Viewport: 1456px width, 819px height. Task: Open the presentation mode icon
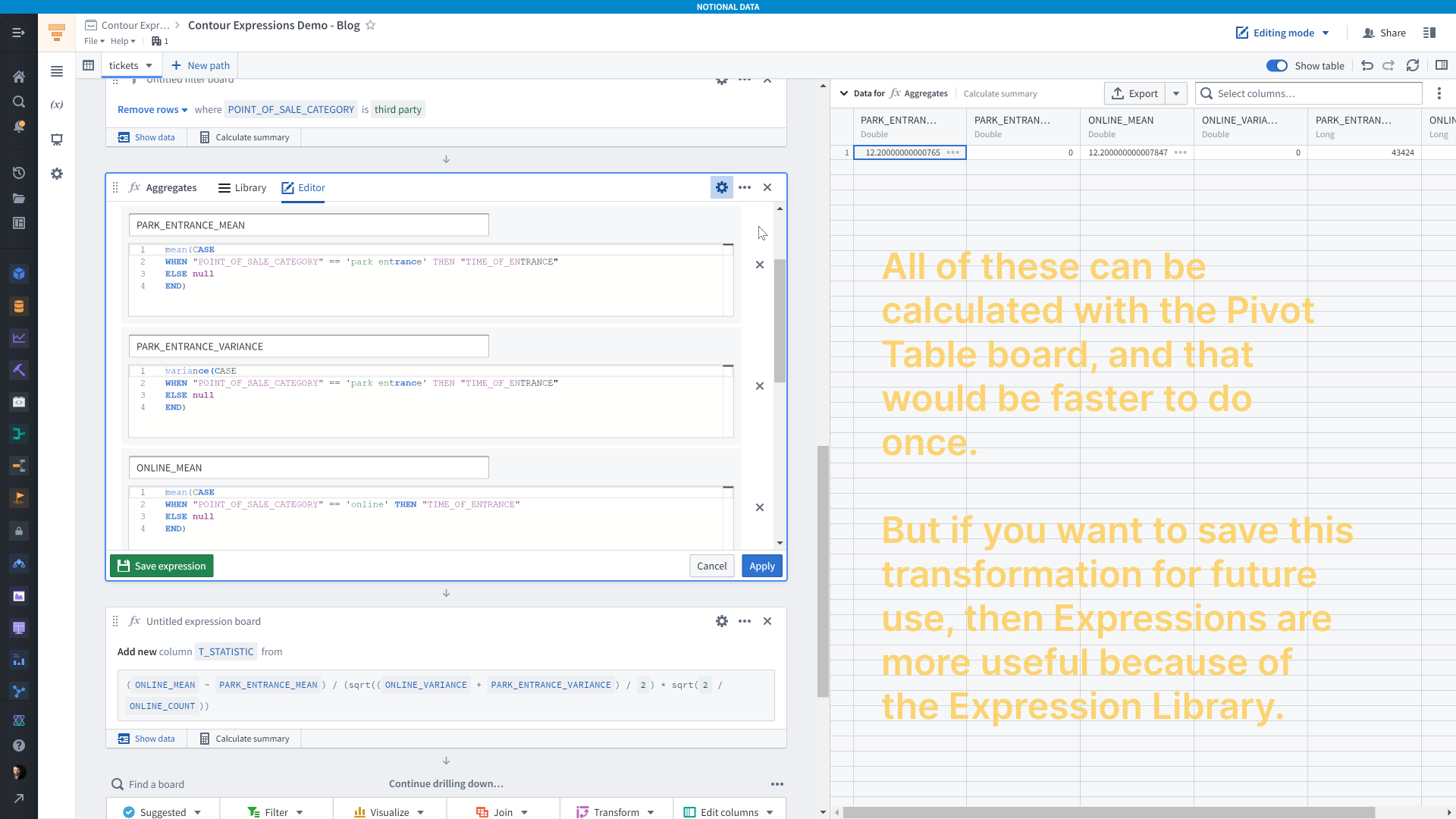57,140
